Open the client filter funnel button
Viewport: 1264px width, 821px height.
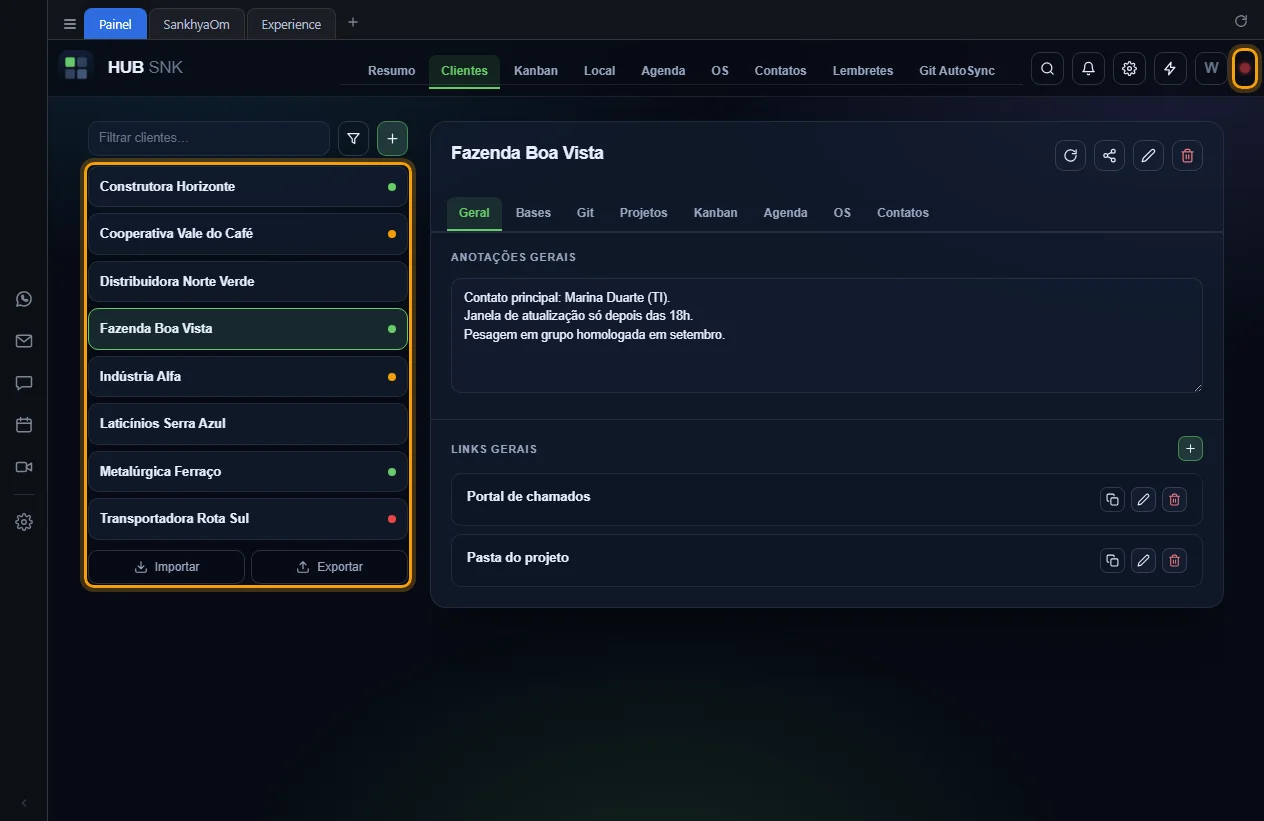353,138
